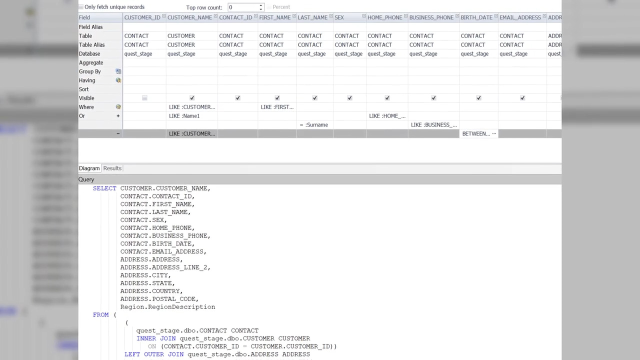This screenshot has width=640, height=360.
Task: Click Or cell 'LIKE :Name1'
Action: click(x=192, y=116)
